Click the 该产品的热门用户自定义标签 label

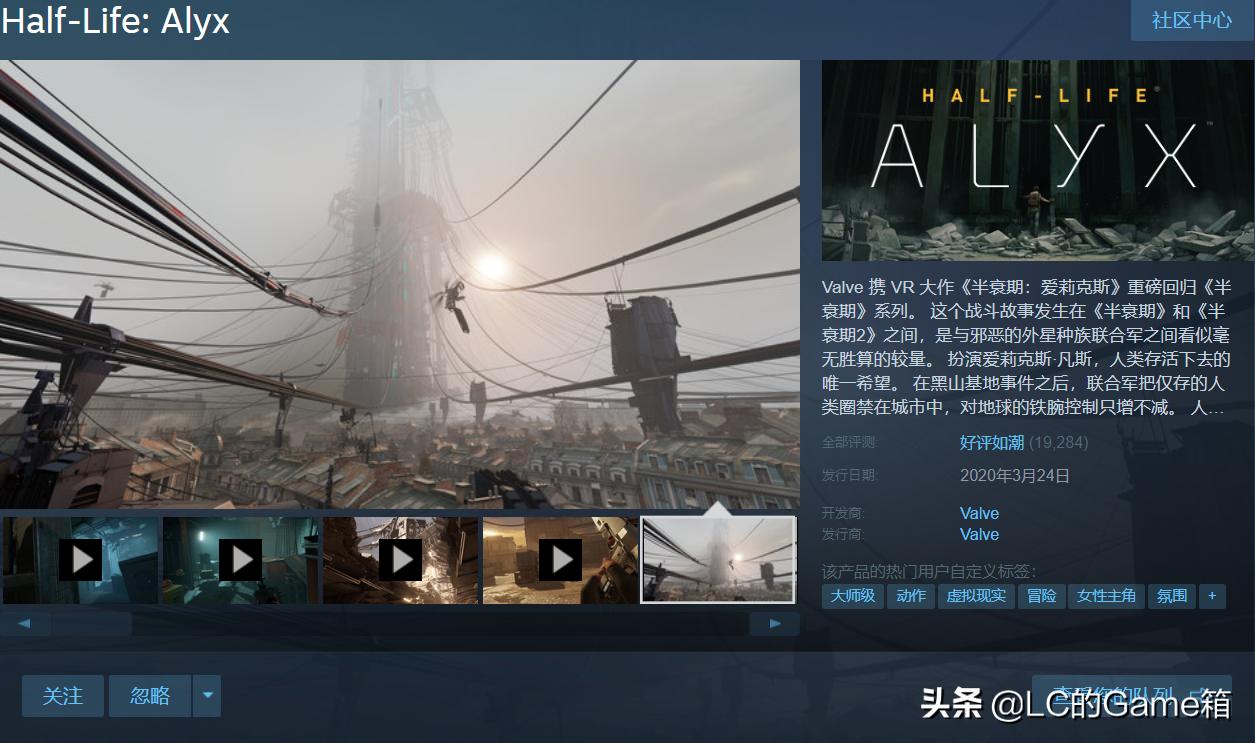pos(929,571)
